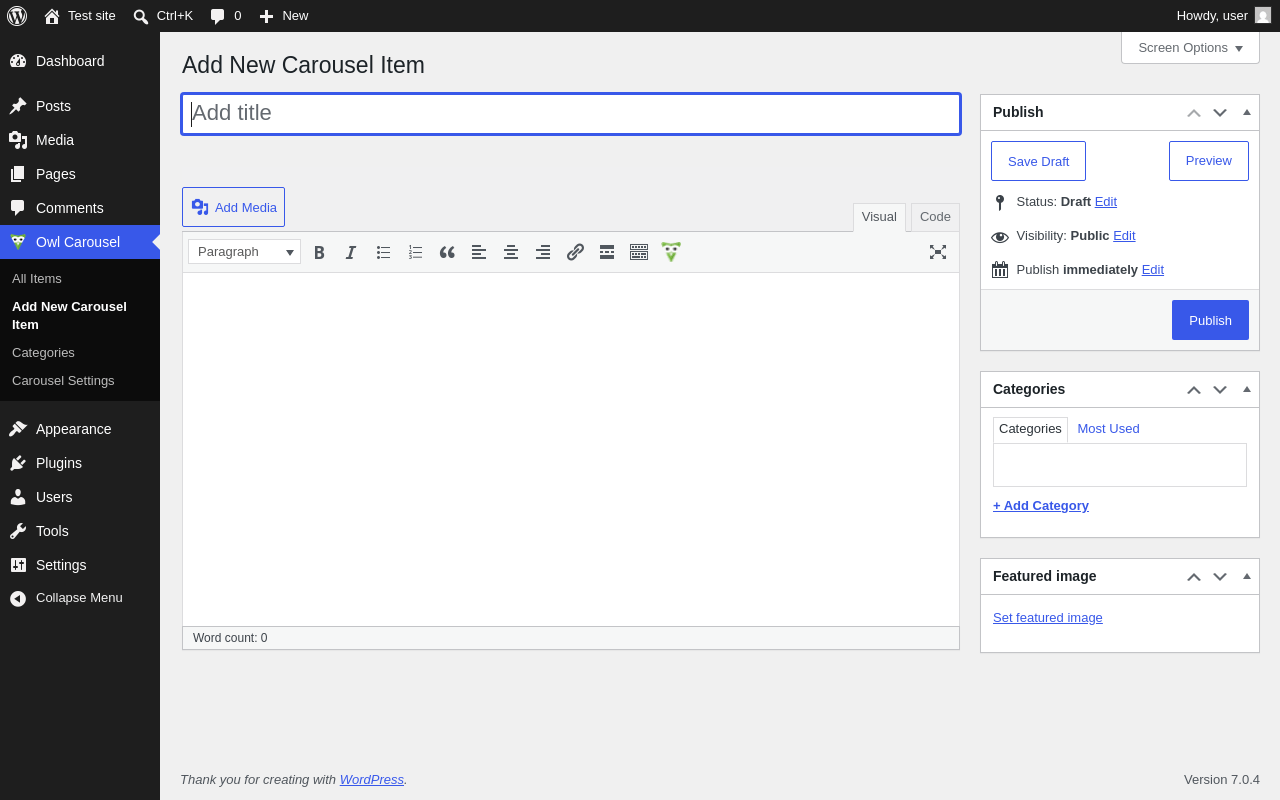1280x800 pixels.
Task: Open Users in the sidebar
Action: 80,497
